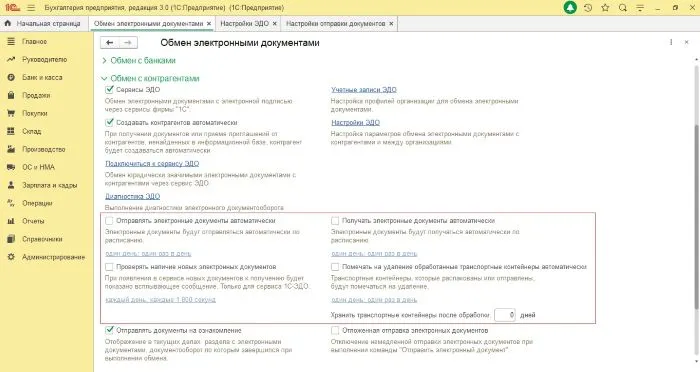Toggle Создавать контрагентов автоматически checkbox
This screenshot has width=700, height=372.
pos(109,122)
